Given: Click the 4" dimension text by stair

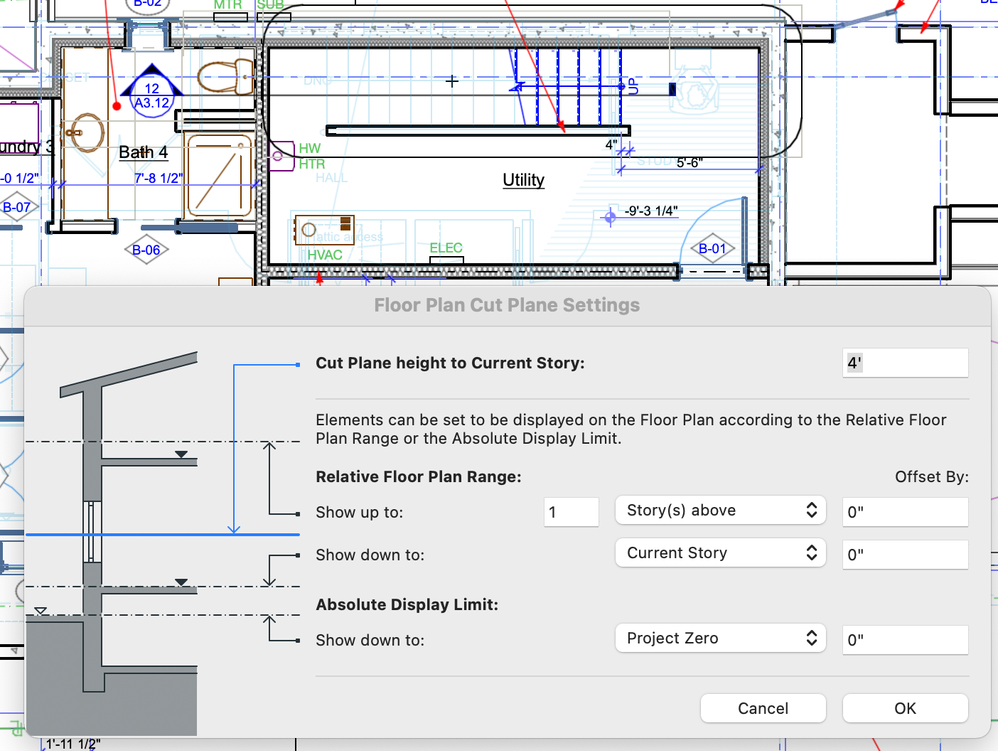Looking at the screenshot, I should 611,145.
